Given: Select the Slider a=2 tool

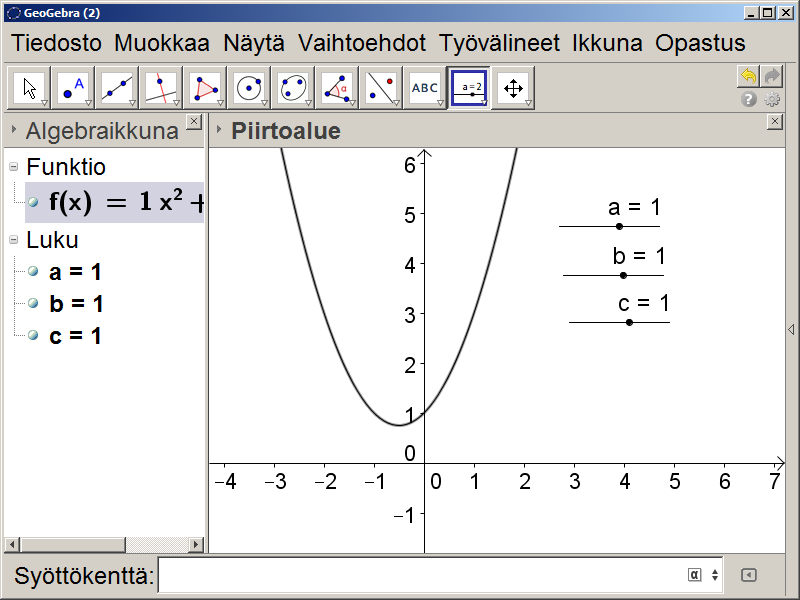Looking at the screenshot, I should 468,88.
